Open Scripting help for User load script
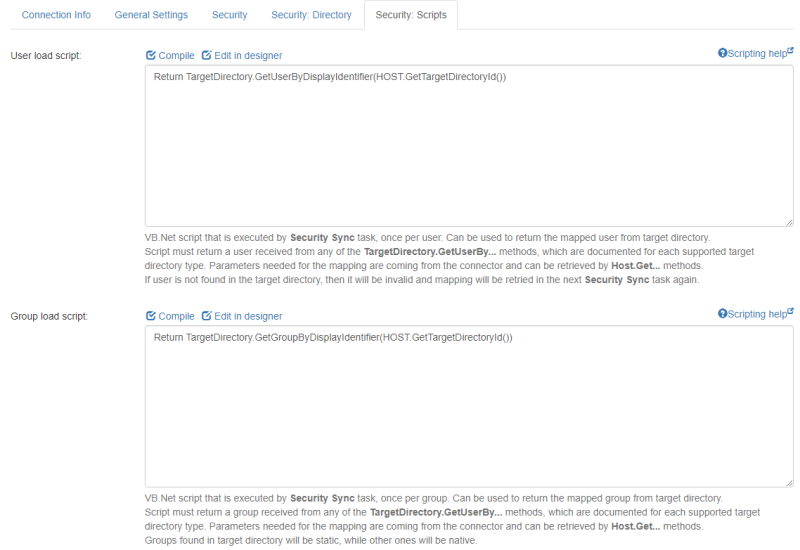 [756, 53]
